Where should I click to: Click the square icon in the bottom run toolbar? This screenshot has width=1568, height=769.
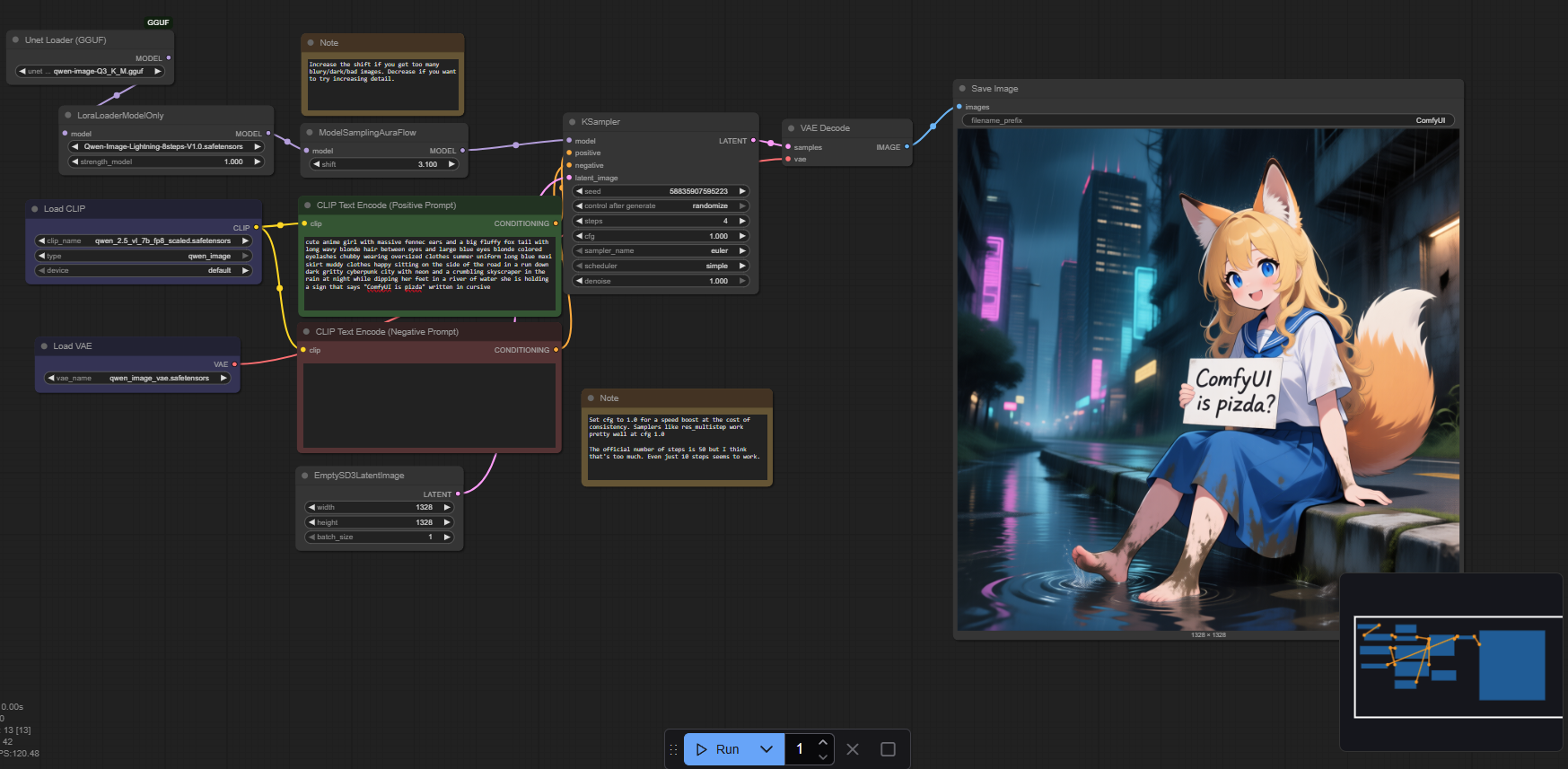click(888, 749)
